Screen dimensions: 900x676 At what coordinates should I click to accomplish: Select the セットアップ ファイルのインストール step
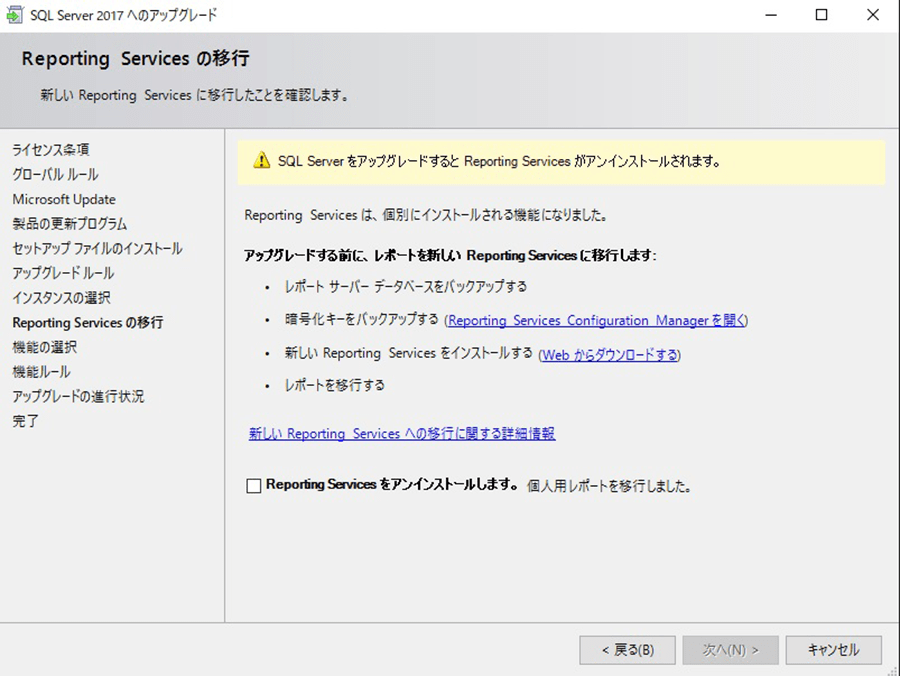click(98, 248)
